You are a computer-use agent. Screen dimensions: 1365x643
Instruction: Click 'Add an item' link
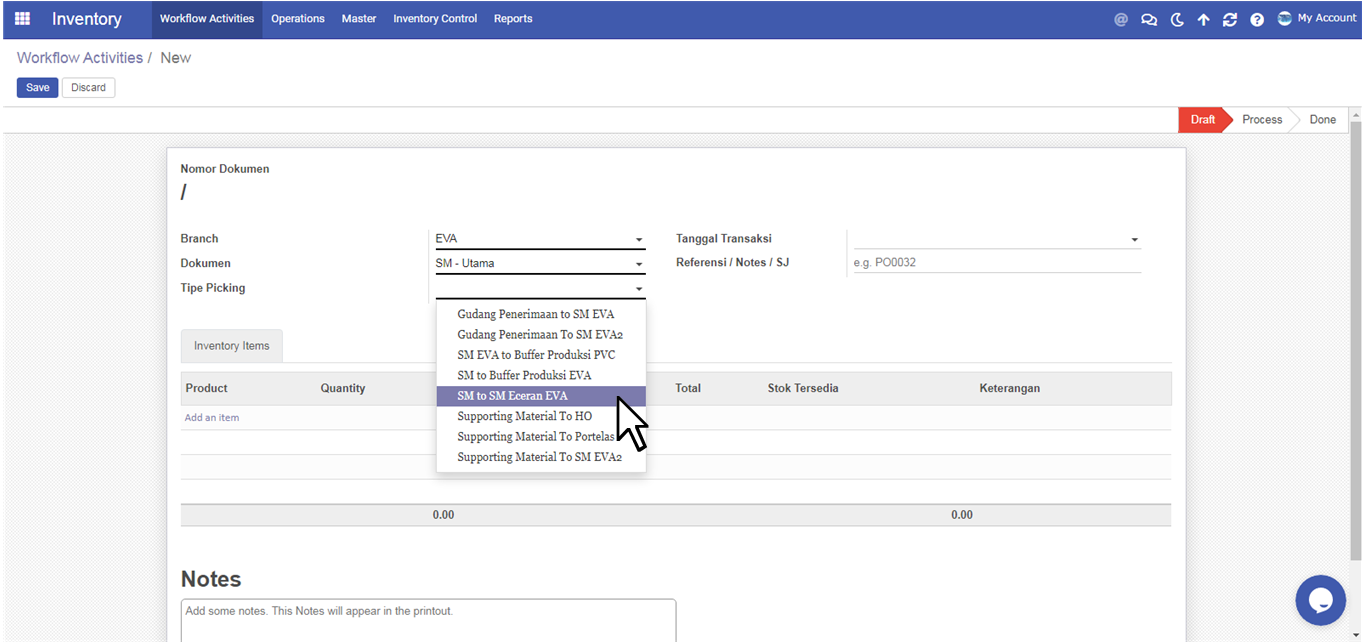212,418
